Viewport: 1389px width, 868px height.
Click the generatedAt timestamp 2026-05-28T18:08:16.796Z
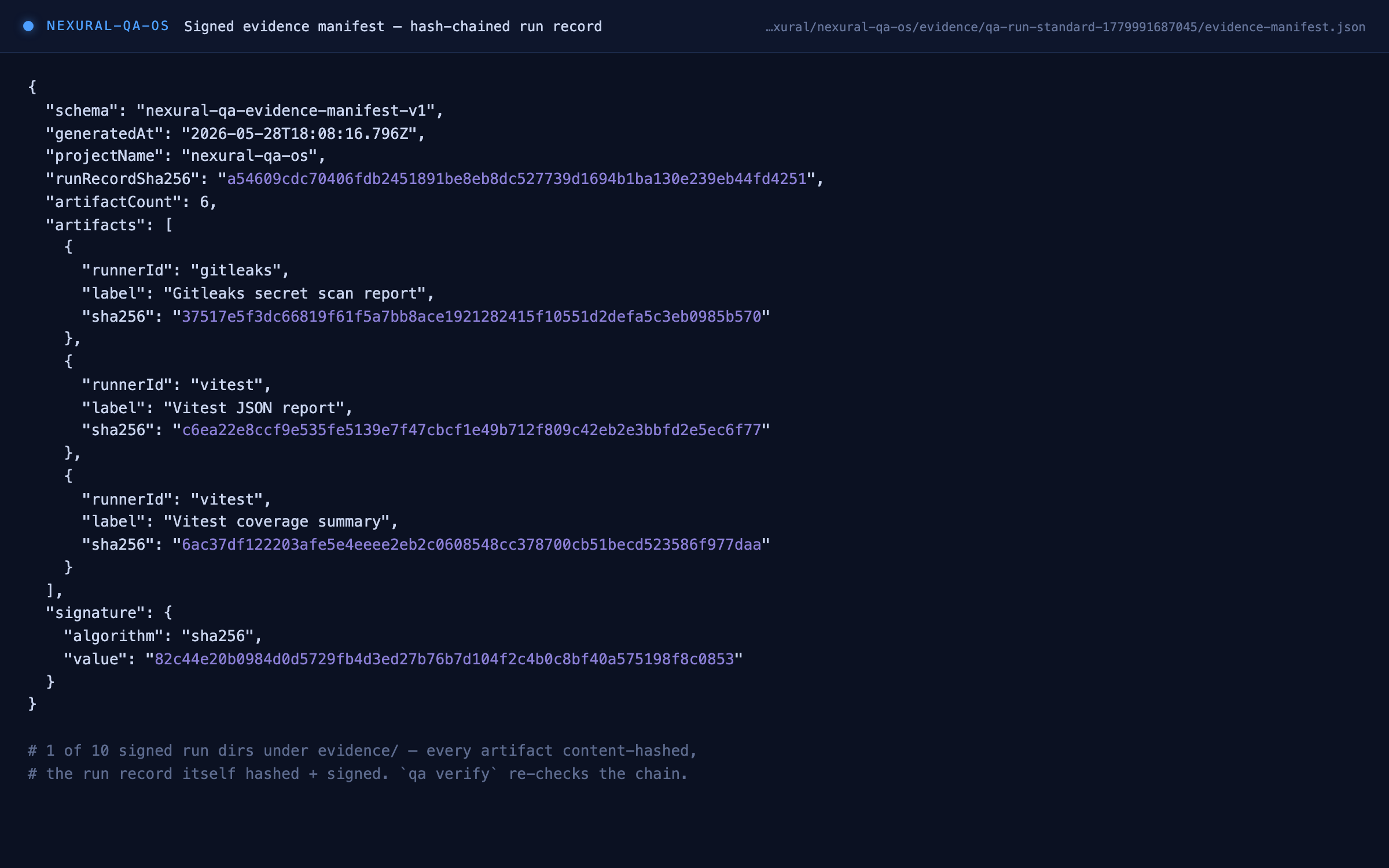(x=299, y=134)
